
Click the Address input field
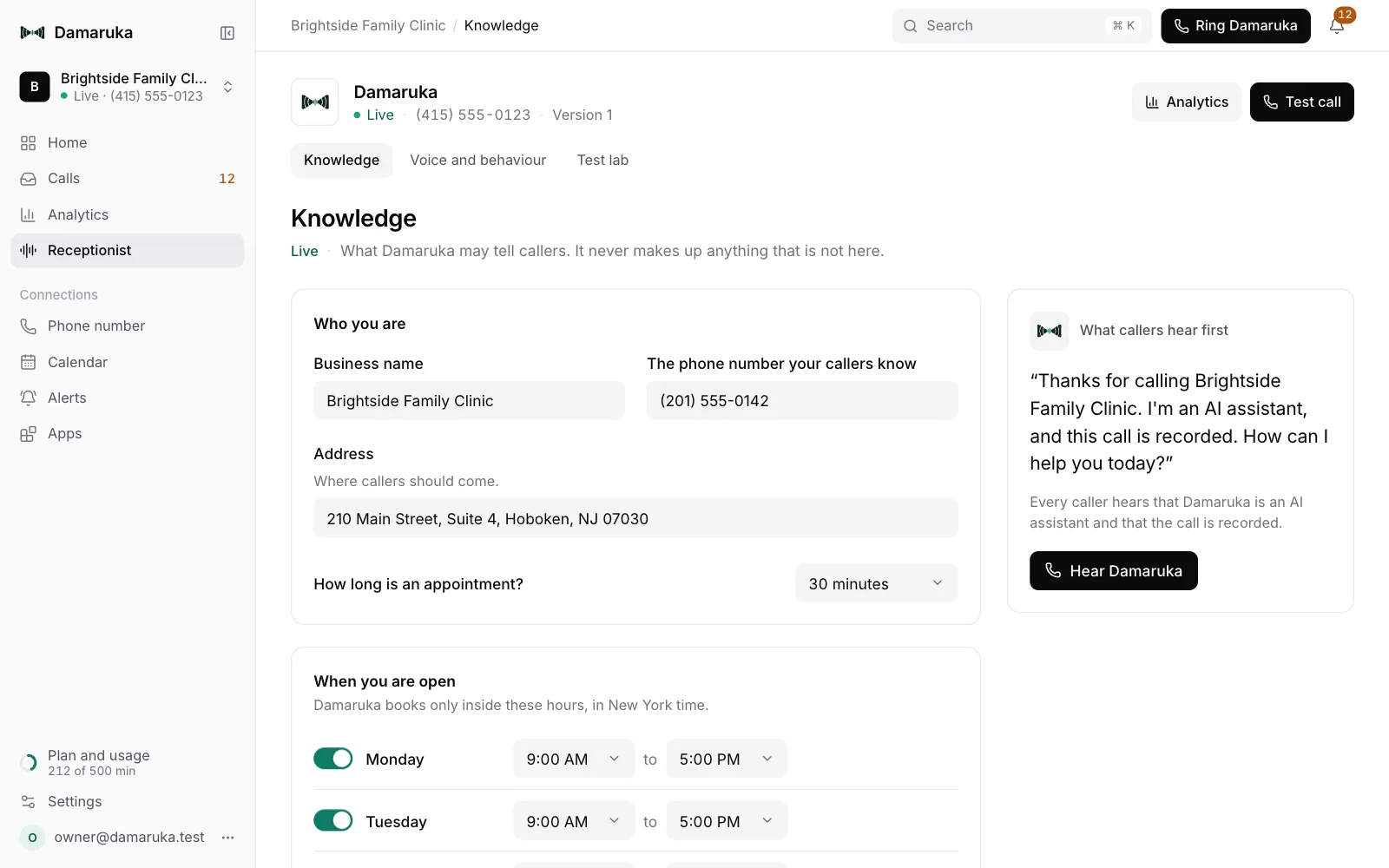(636, 518)
